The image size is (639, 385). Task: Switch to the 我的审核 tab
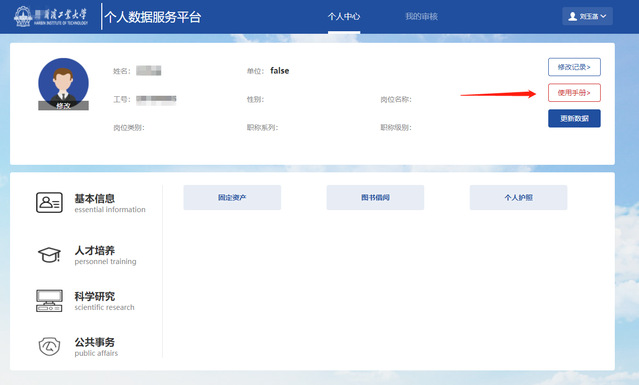pos(421,16)
